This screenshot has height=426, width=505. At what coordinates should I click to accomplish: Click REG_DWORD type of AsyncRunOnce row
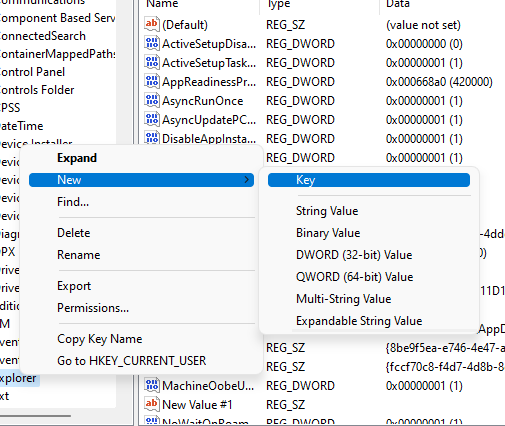click(300, 101)
